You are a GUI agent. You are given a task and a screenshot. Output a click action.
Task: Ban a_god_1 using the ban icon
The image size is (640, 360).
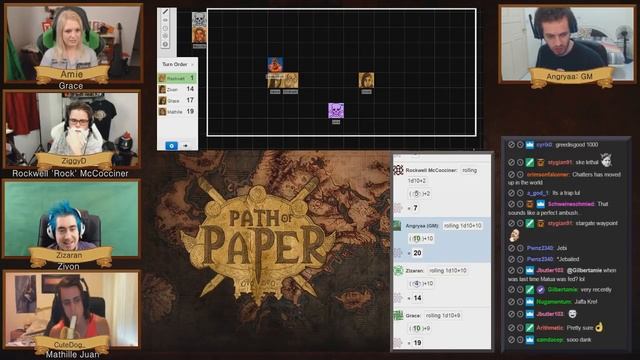[511, 193]
